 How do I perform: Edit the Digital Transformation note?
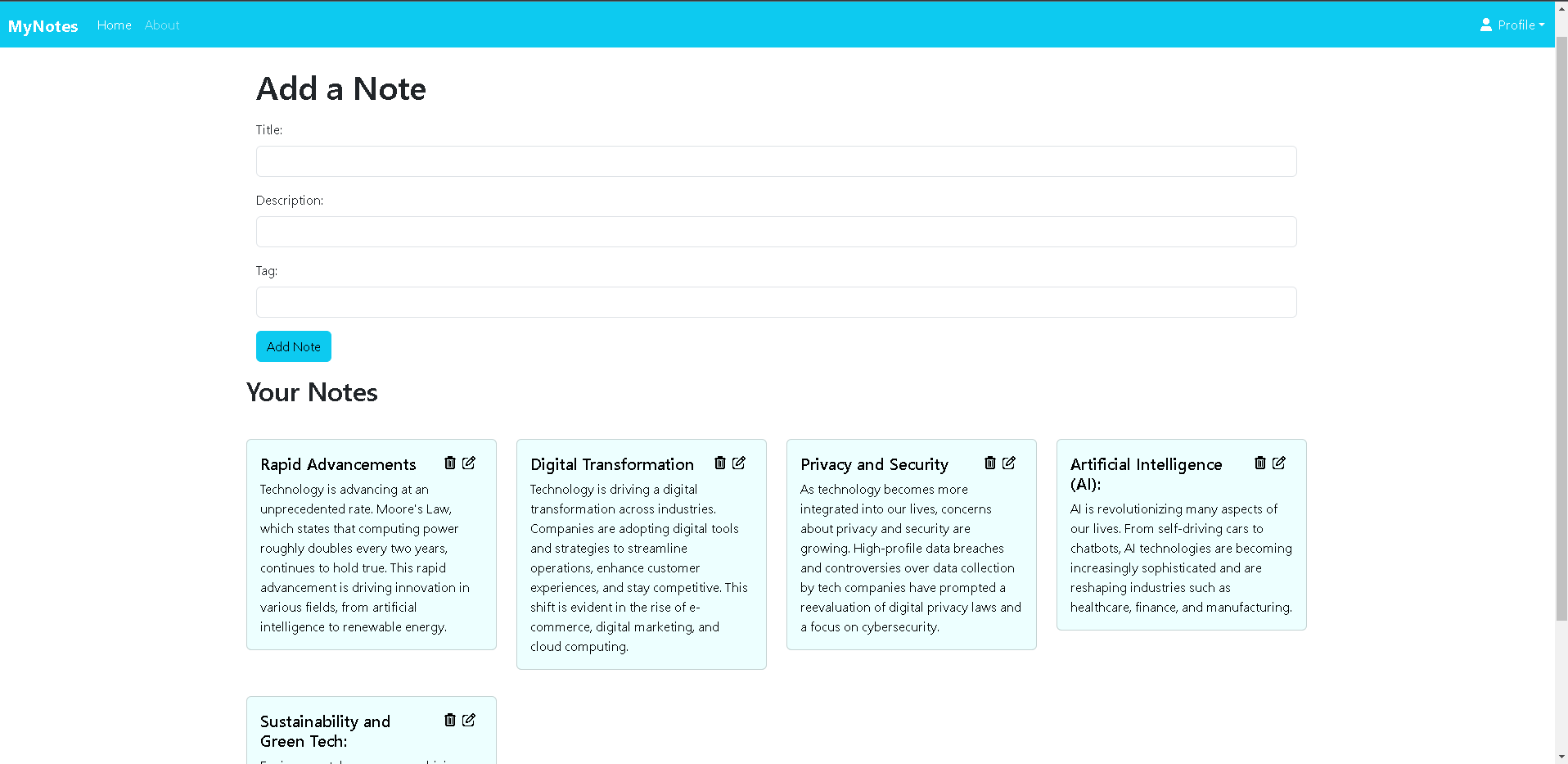click(x=739, y=463)
